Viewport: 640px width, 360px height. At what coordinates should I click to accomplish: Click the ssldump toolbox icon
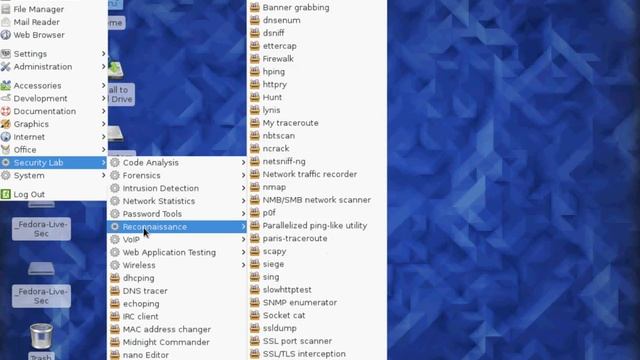point(255,328)
